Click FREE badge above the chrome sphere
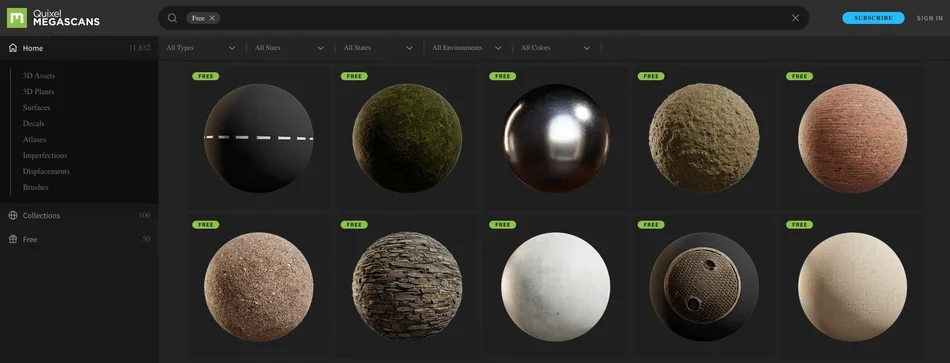This screenshot has height=363, width=950. (x=502, y=76)
